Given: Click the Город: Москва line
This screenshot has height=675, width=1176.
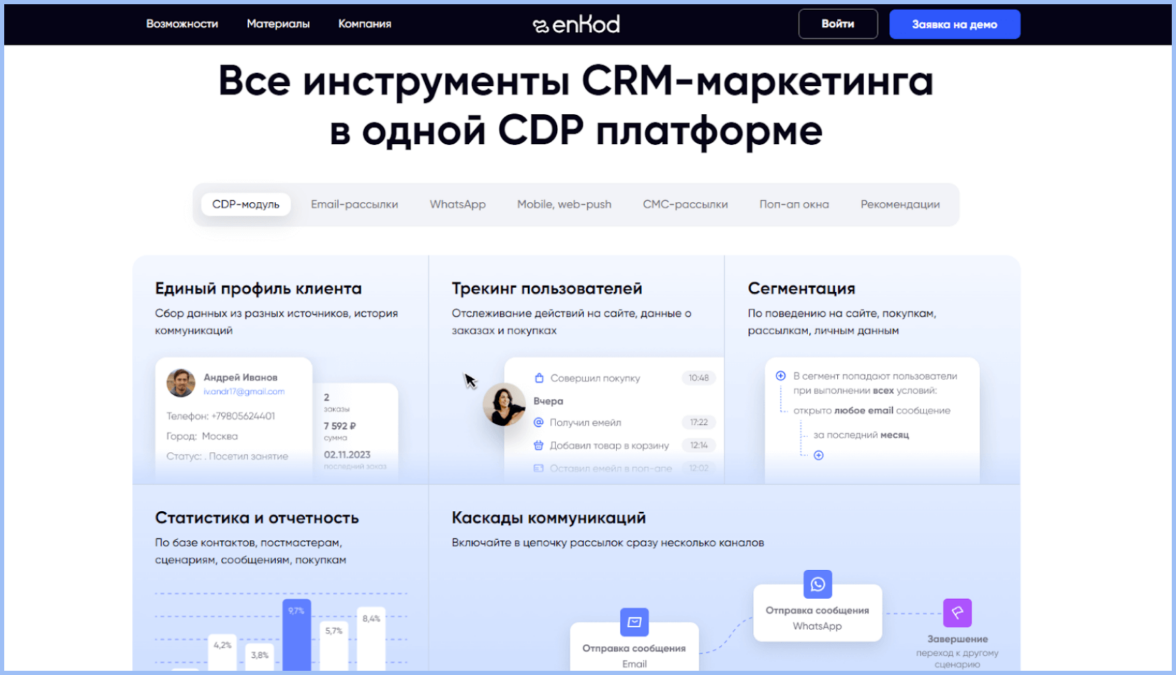Looking at the screenshot, I should click(202, 436).
